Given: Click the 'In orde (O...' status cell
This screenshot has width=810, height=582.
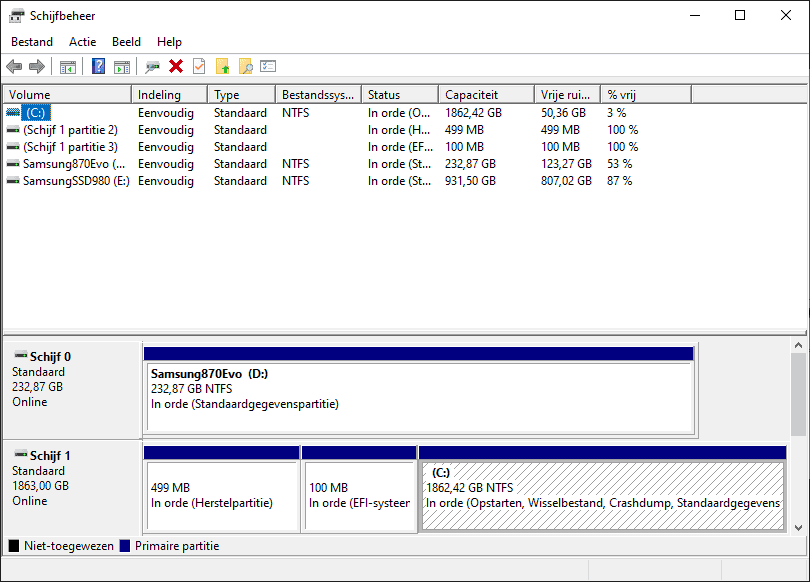Looking at the screenshot, I should click(399, 113).
